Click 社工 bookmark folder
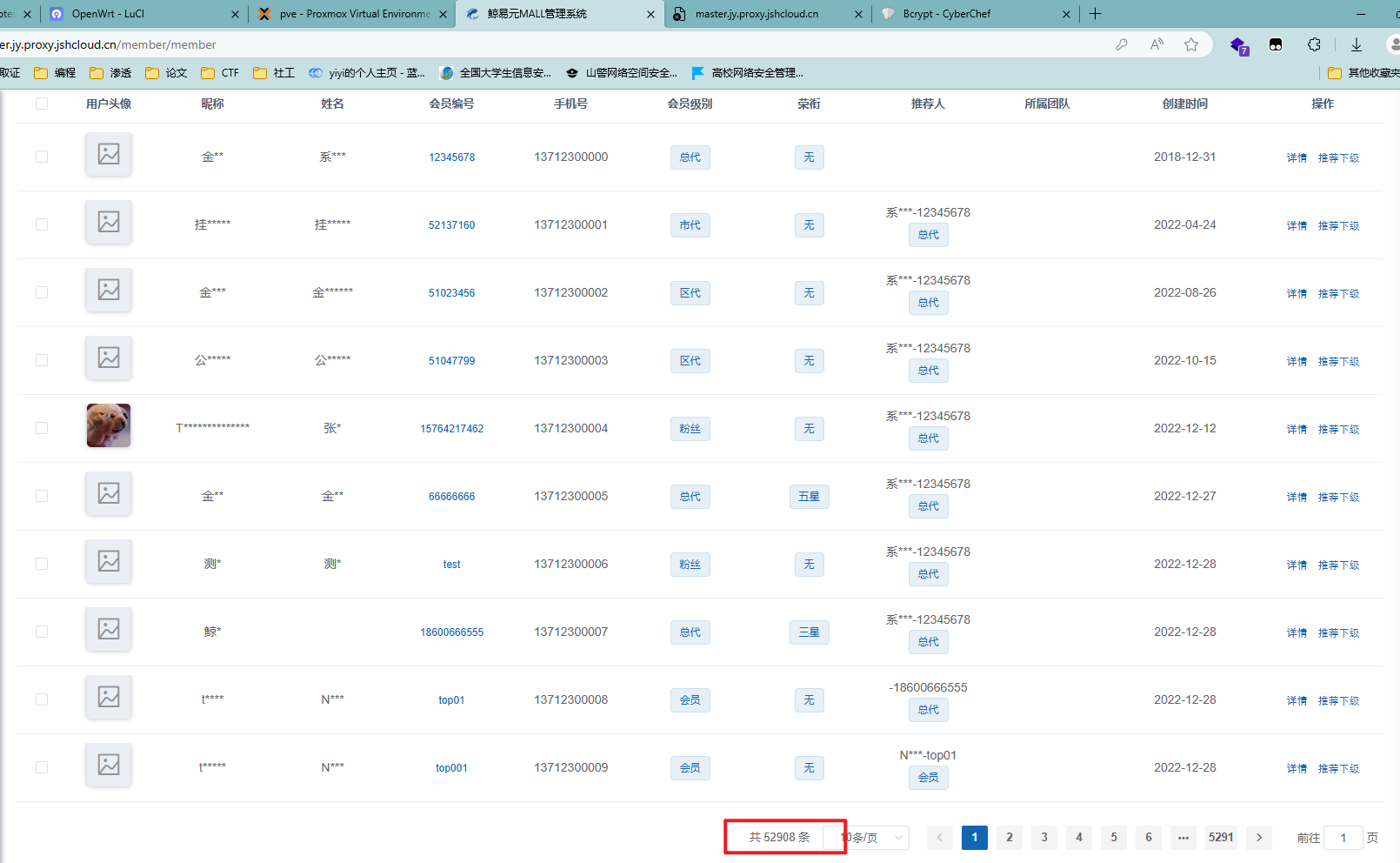Viewport: 1400px width, 863px height. (274, 73)
